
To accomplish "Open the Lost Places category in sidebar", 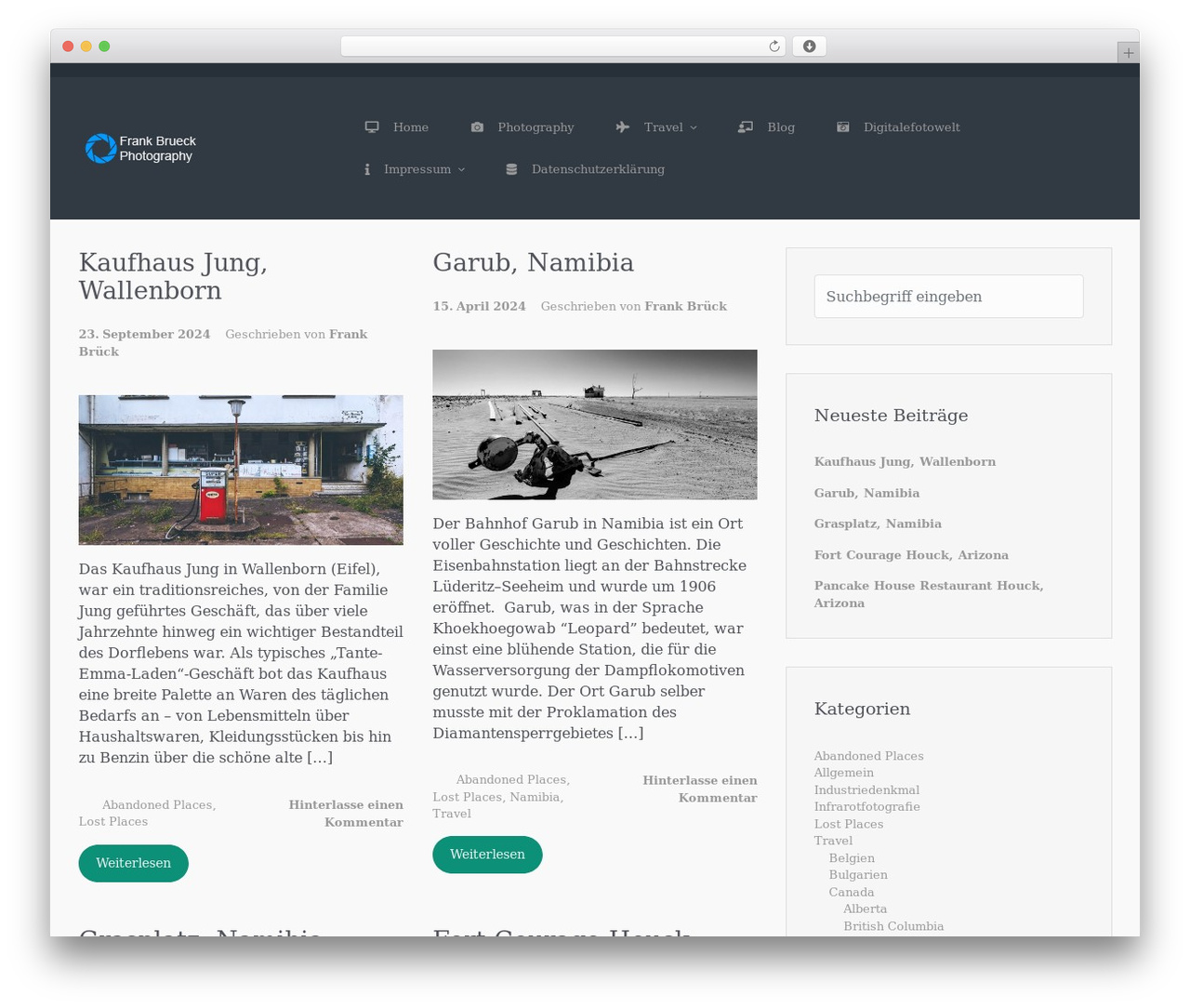I will (x=849, y=824).
